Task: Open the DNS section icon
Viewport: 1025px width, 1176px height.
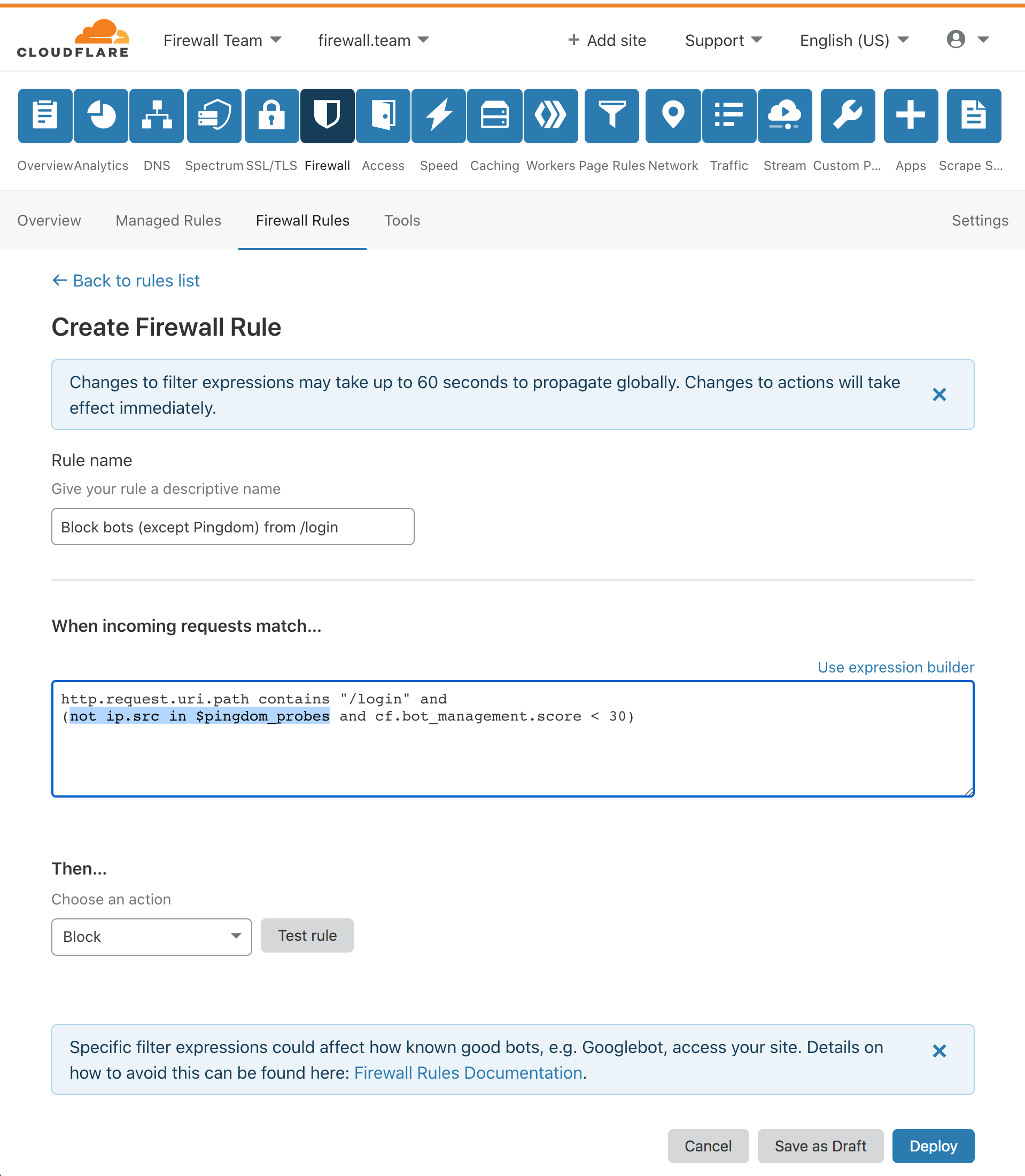Action: (x=156, y=115)
